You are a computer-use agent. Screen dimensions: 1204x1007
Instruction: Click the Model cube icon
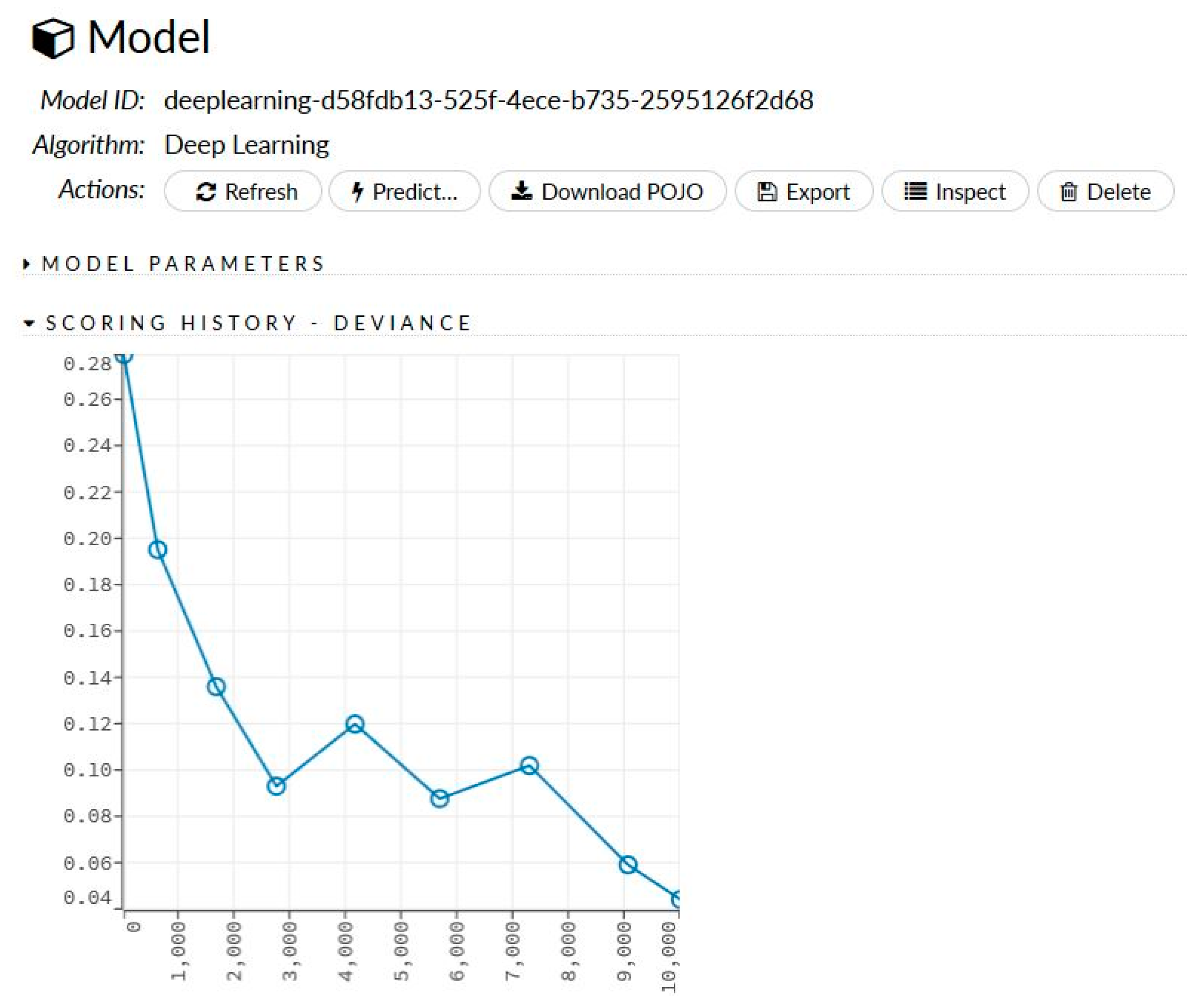tap(53, 38)
